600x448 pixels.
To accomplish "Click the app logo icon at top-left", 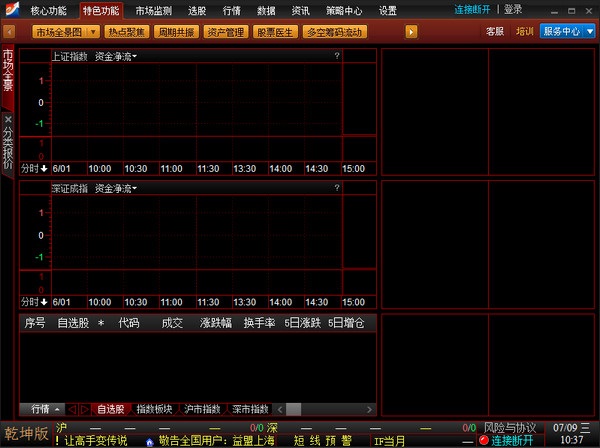I will [x=12, y=10].
